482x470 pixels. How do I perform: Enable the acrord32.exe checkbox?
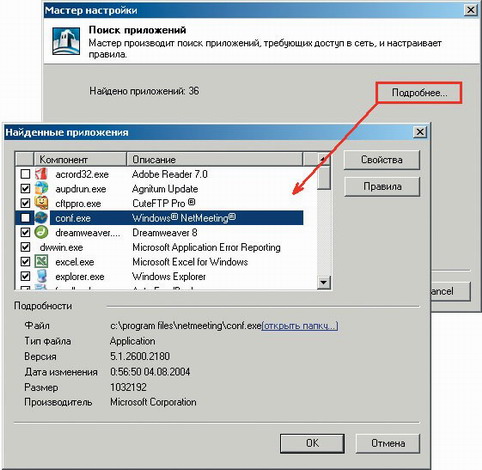coord(25,174)
